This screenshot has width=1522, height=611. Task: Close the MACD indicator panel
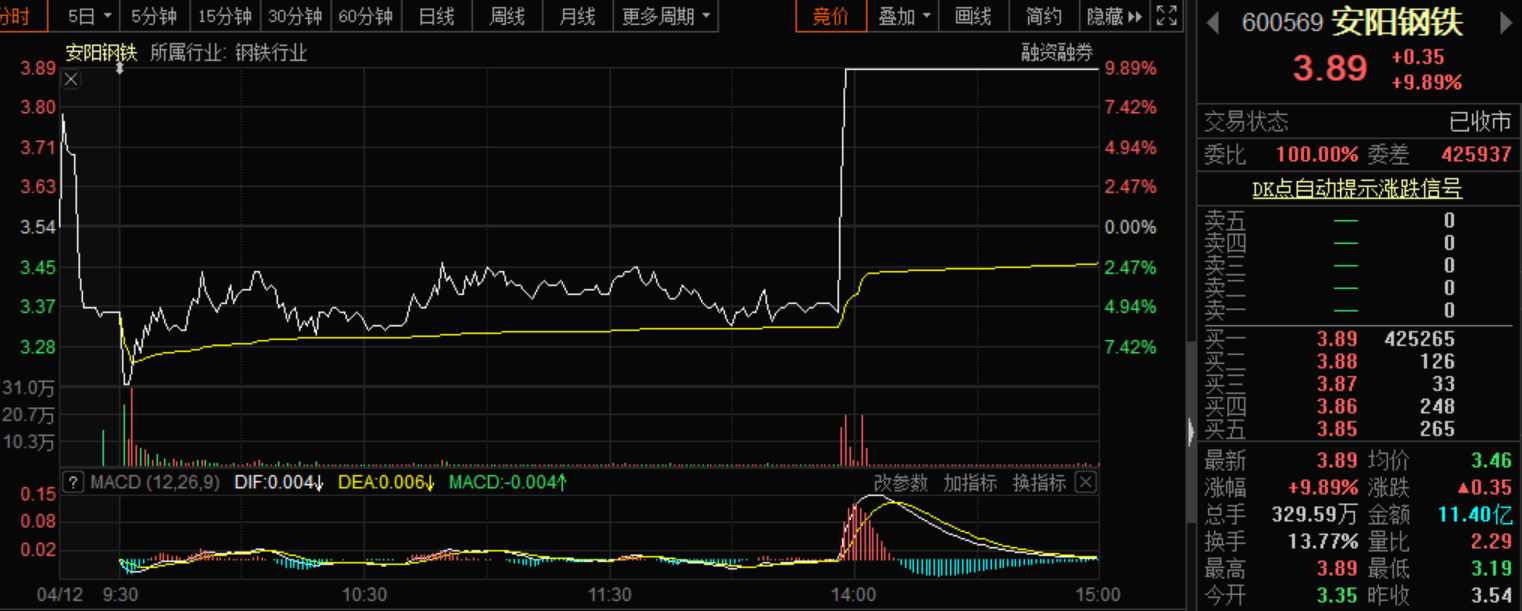pos(1085,483)
